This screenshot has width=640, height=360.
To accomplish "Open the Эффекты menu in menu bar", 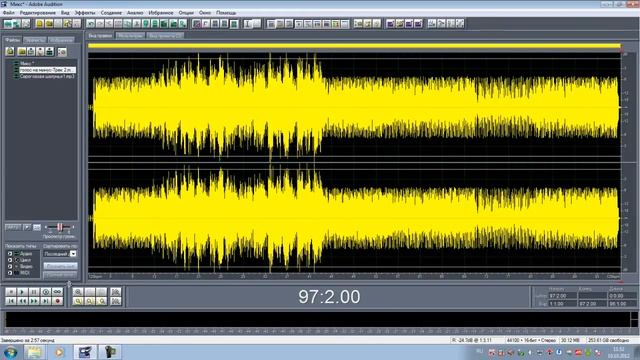I will 84,13.
